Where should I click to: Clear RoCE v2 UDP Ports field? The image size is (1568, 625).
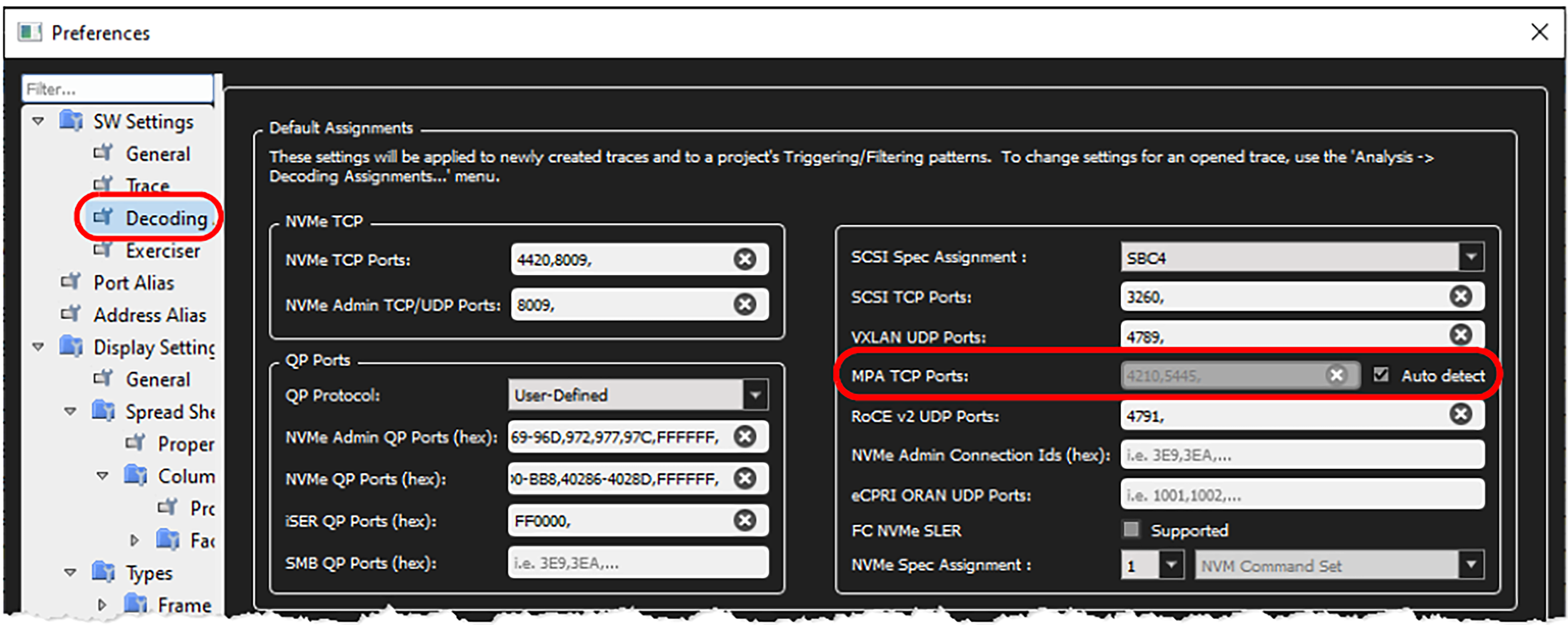(x=1460, y=414)
